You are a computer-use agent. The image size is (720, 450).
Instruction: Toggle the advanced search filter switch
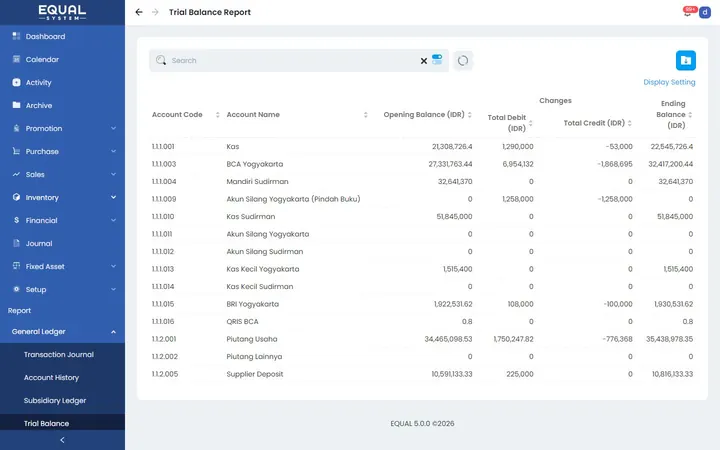(x=437, y=60)
